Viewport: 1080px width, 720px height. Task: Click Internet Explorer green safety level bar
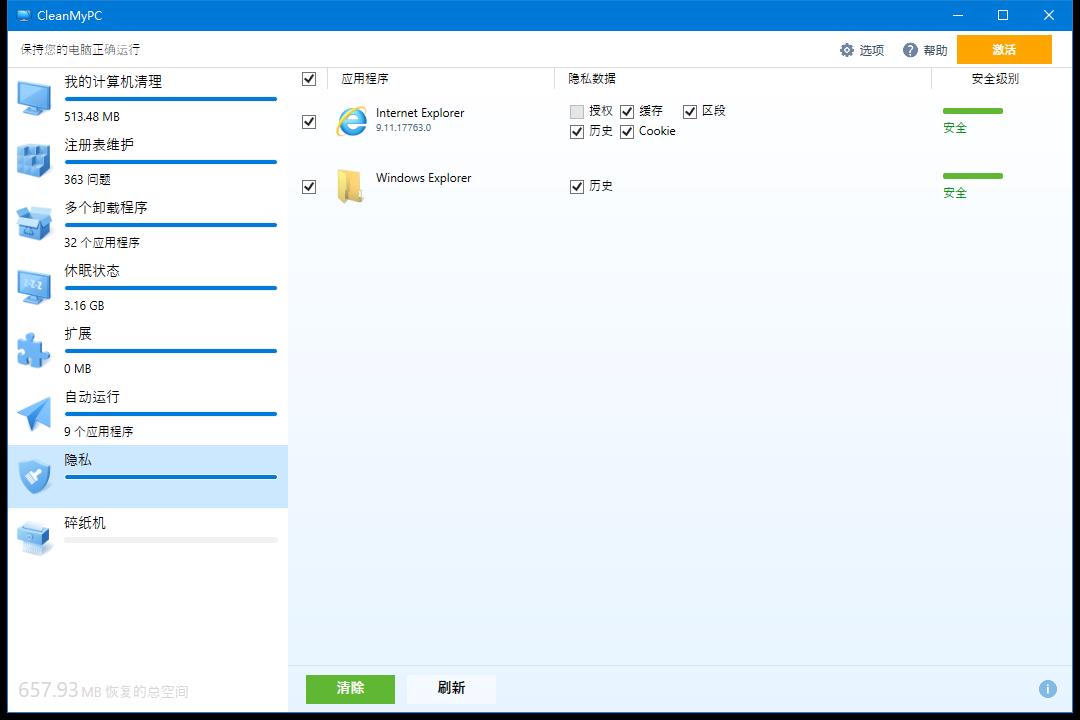point(973,111)
